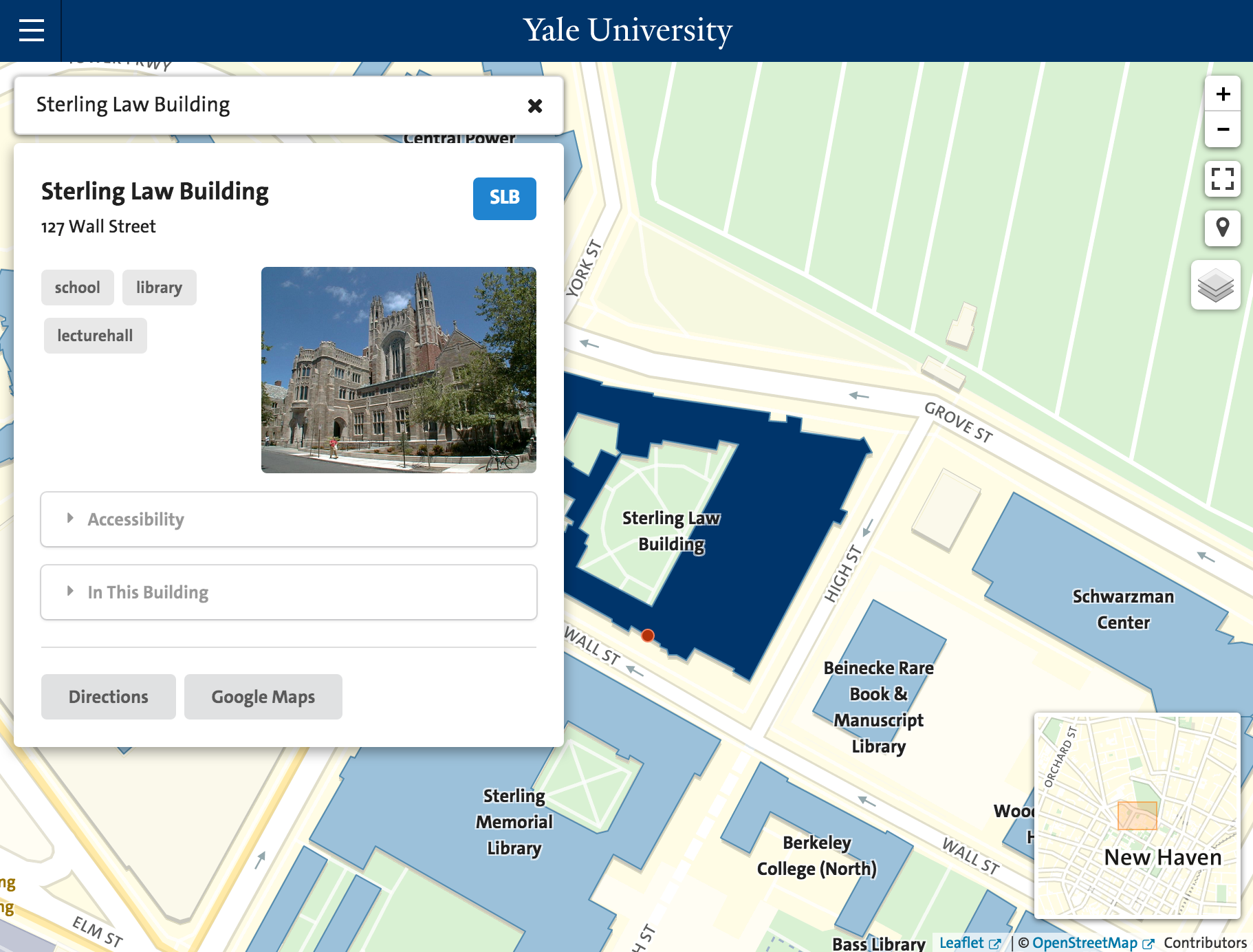Click the New Haven minimap overview
The height and width of the screenshot is (952, 1253).
tap(1137, 816)
